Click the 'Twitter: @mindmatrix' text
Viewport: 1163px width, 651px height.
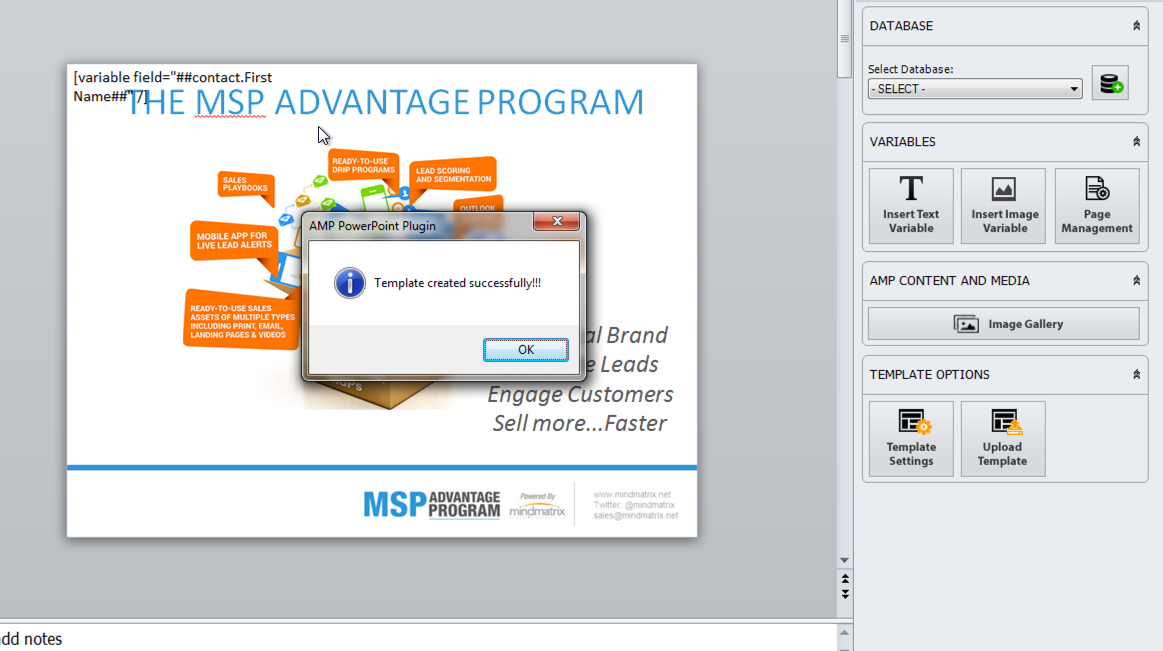pos(634,505)
